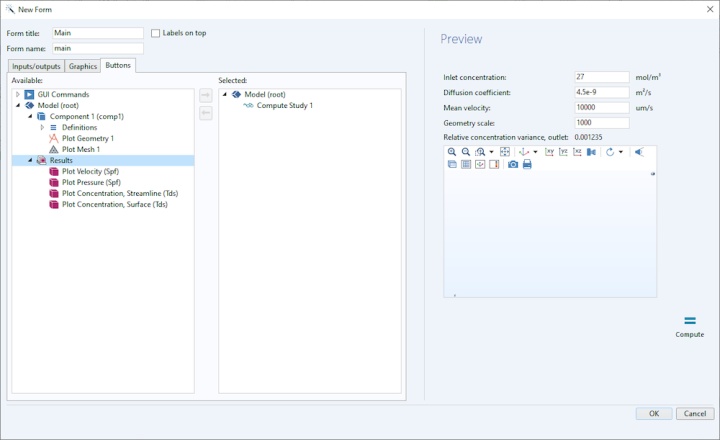This screenshot has height=440, width=720.
Task: Click the blue cone icon ending the top toolbar row
Action: (639, 152)
